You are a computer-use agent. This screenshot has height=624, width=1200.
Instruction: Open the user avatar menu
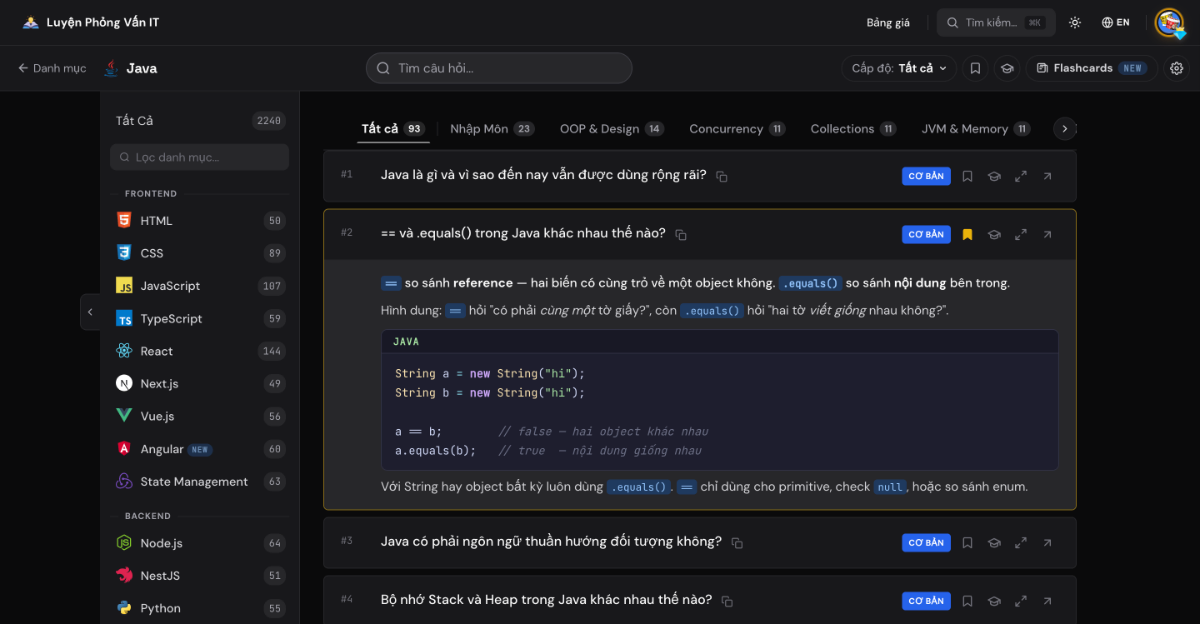click(1169, 22)
